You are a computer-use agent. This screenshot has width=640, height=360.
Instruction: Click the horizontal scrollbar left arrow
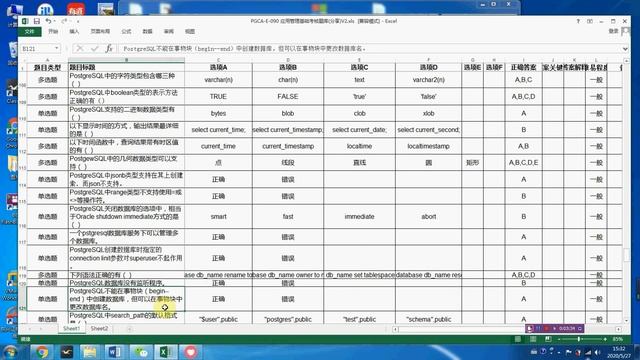click(396, 329)
